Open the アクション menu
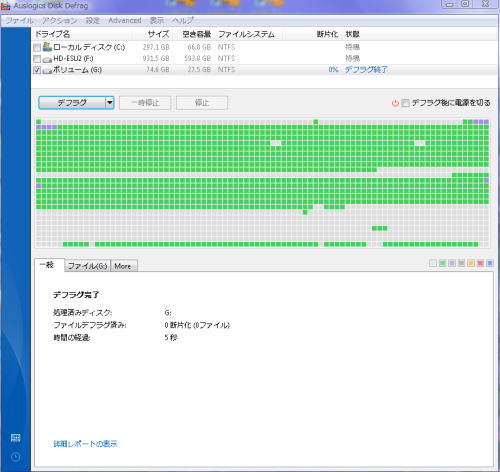Screen dimensions: 500x472 point(59,20)
